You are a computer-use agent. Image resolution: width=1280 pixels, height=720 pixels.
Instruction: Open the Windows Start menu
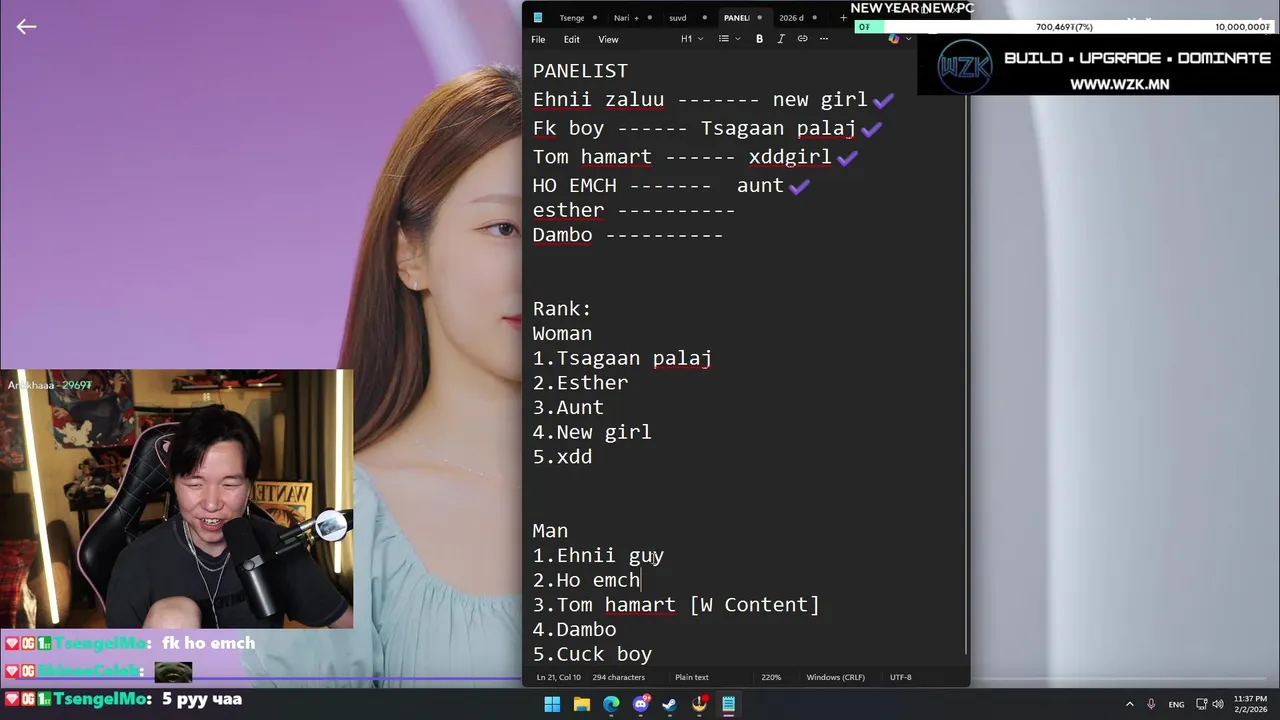552,704
